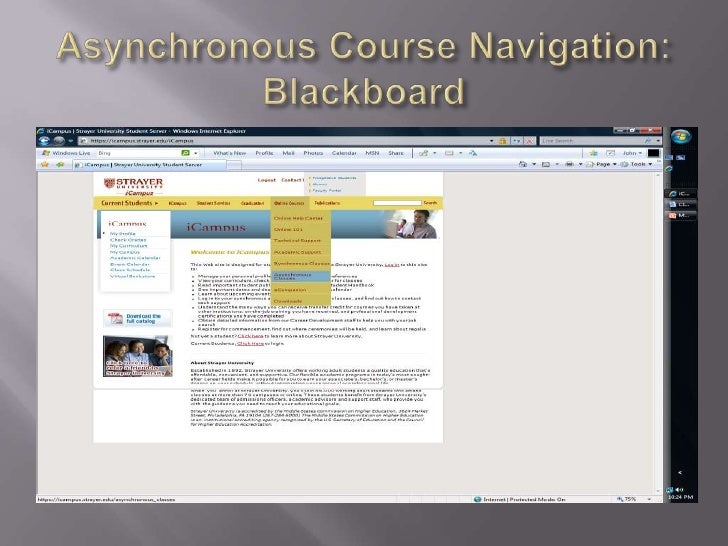Select Online 101 from dropdown menu
Viewport: 728px width, 546px height.
tap(288, 229)
